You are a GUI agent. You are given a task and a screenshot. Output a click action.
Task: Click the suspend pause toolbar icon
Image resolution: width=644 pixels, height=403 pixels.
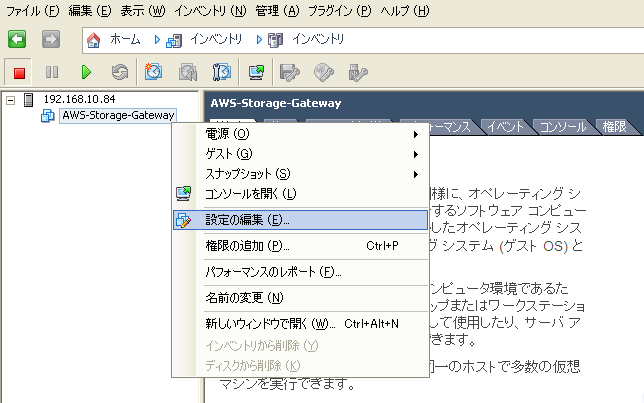coord(52,73)
